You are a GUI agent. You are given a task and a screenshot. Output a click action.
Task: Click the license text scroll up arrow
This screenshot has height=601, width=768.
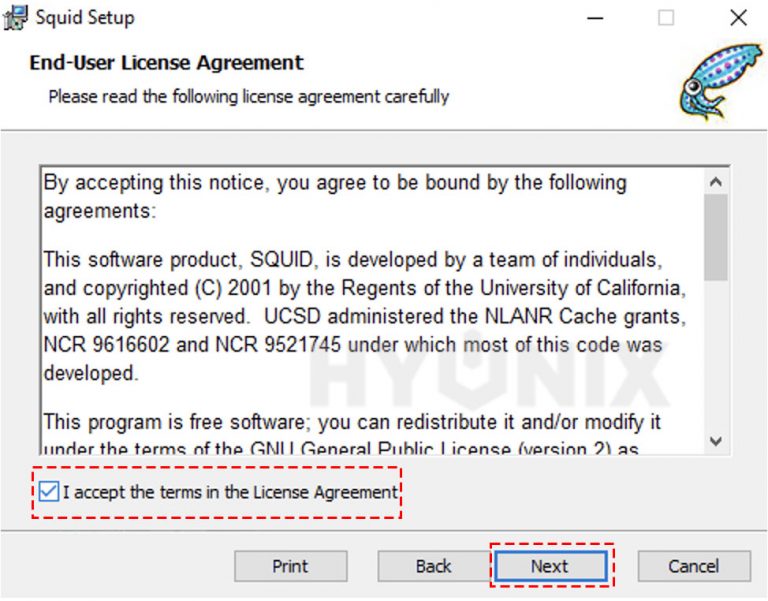tap(715, 182)
